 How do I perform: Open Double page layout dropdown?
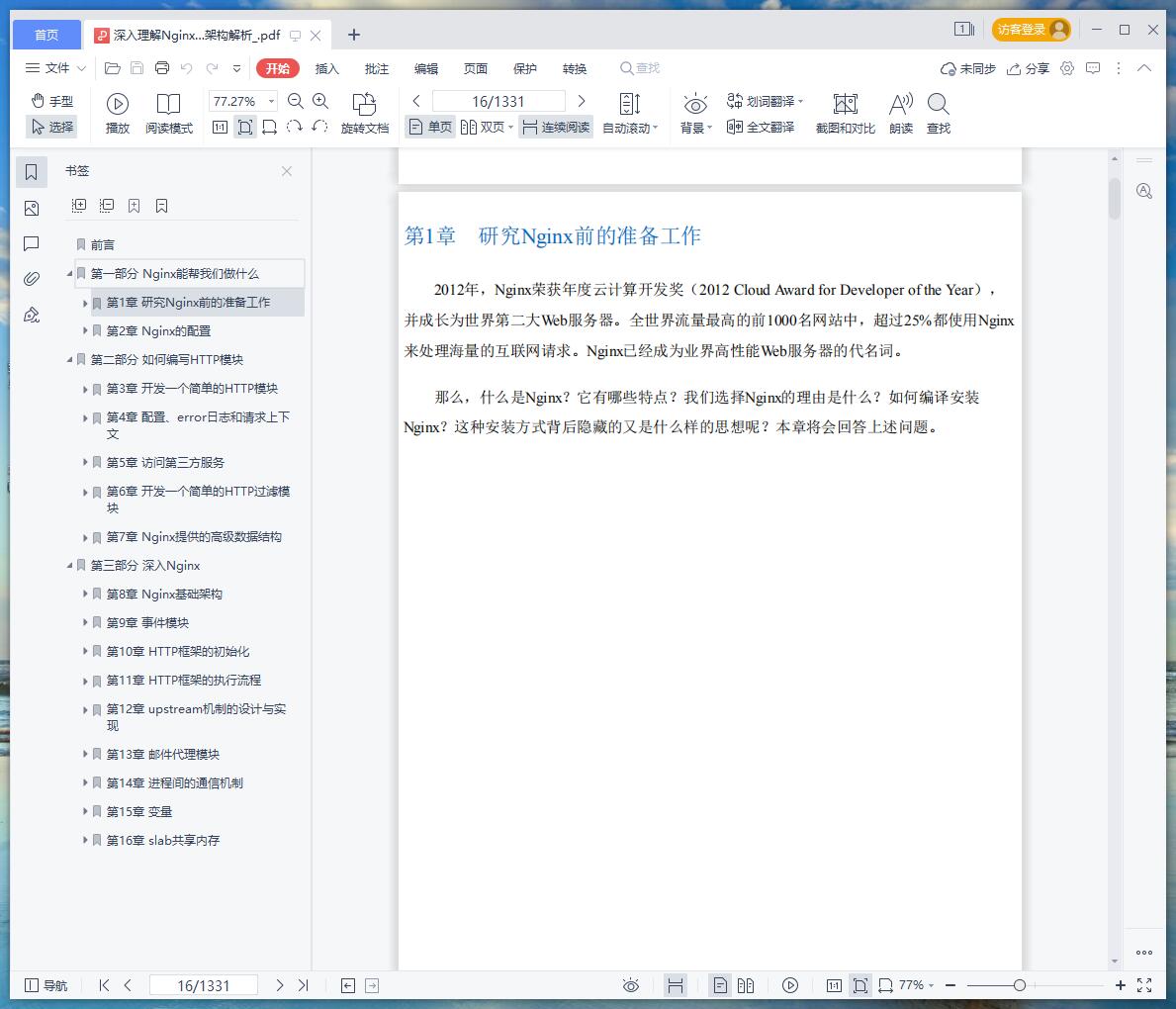(487, 127)
